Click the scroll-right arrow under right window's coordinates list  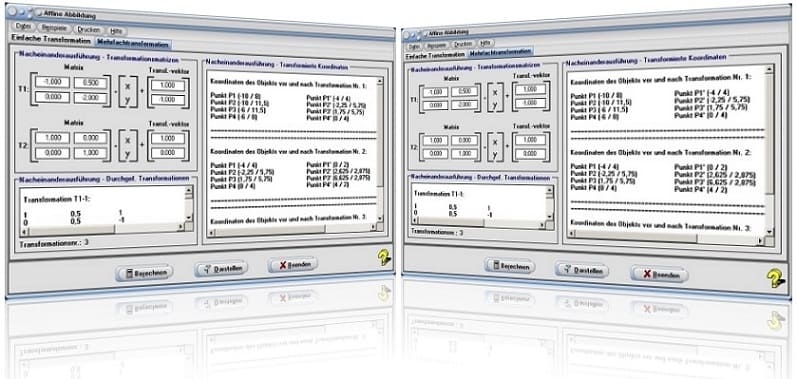pos(761,241)
